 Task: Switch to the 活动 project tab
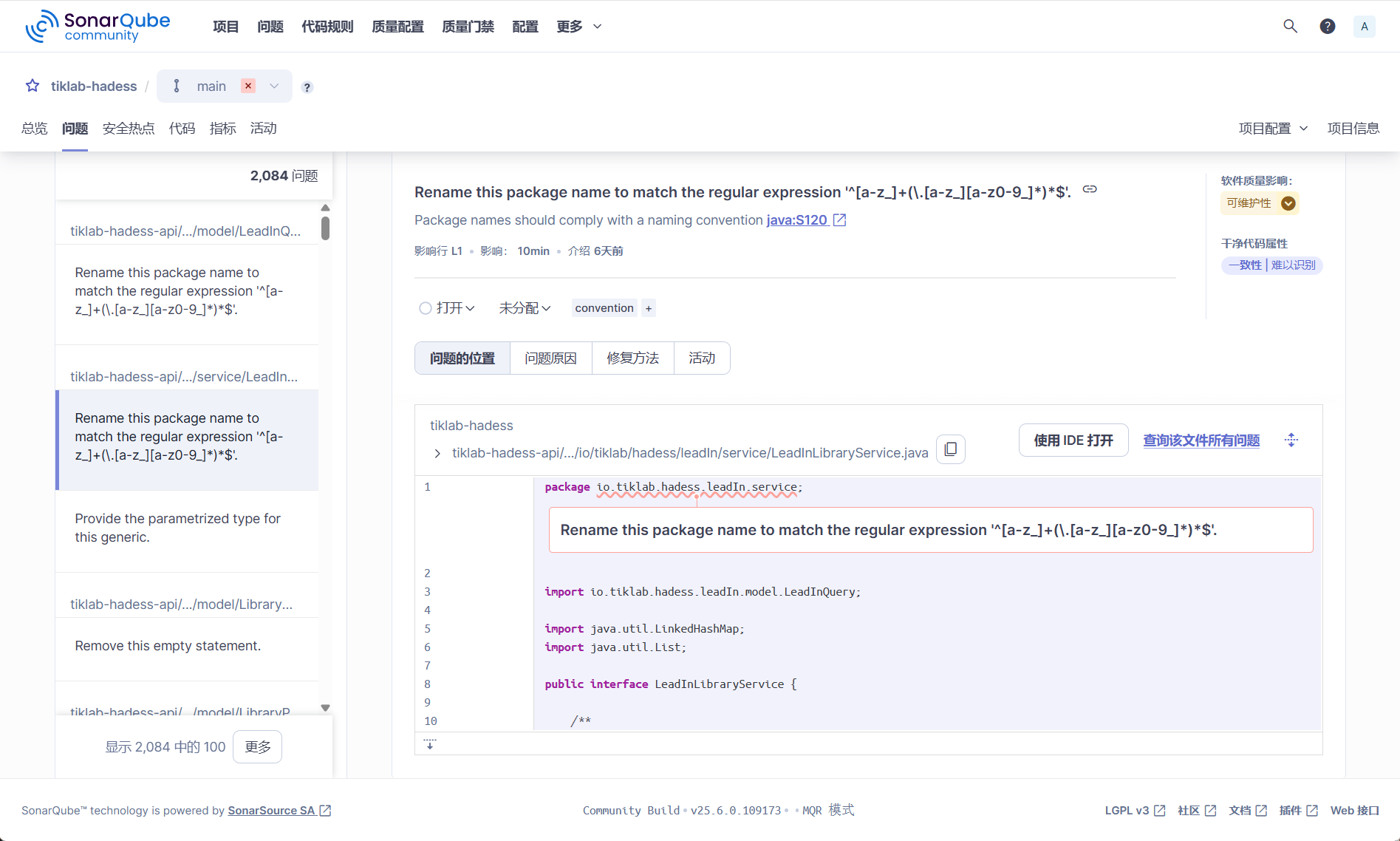[x=263, y=129]
